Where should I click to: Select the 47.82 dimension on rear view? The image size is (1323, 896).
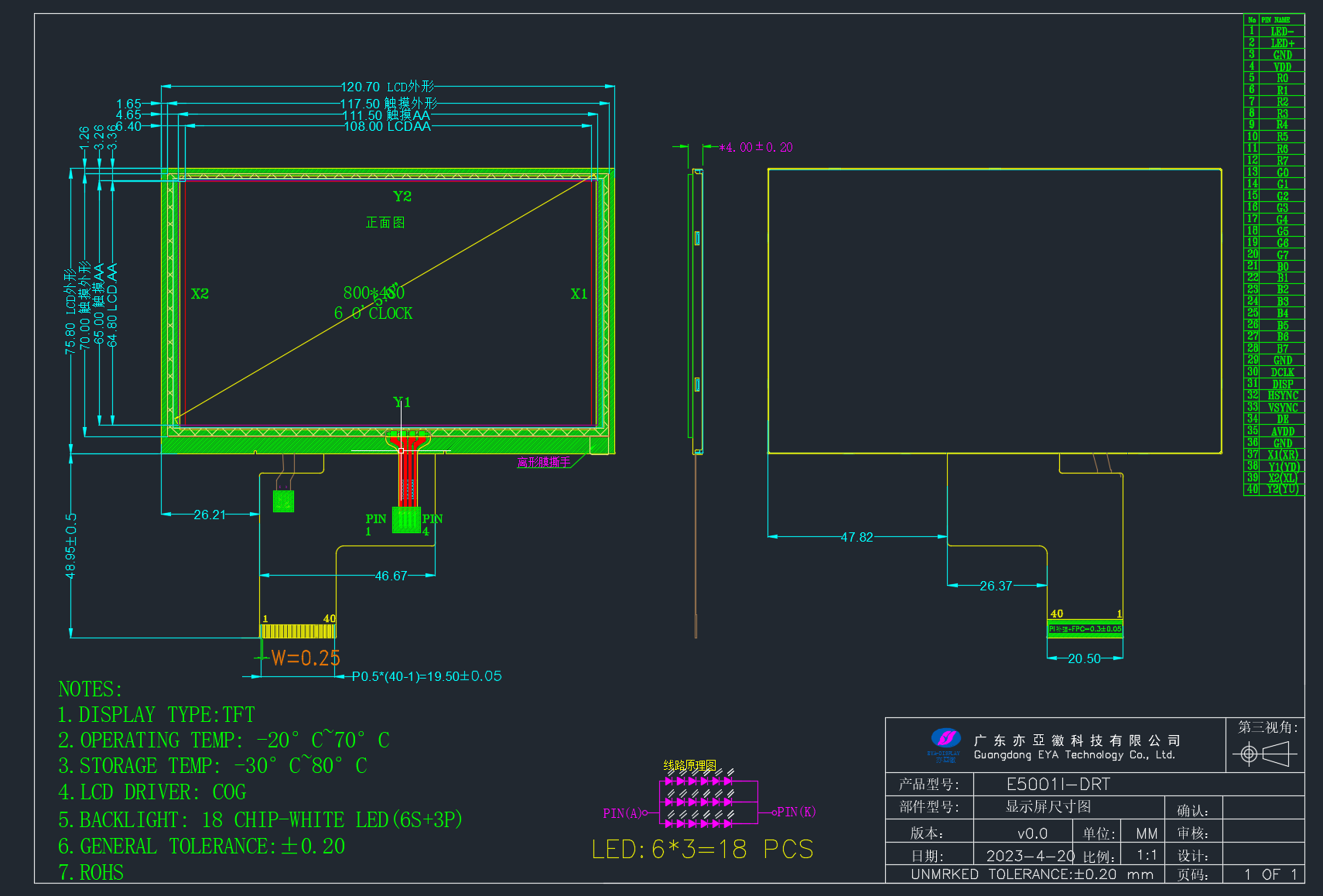coord(857,537)
